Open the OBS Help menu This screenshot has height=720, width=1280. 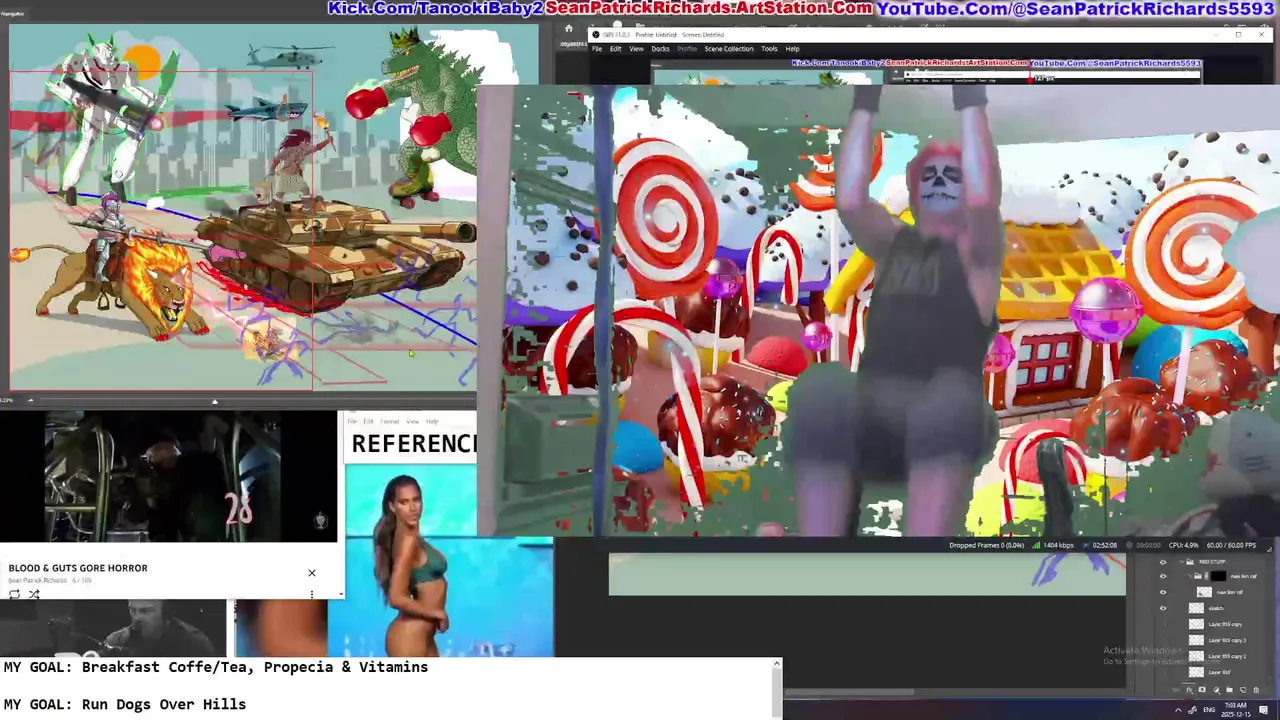[x=792, y=49]
